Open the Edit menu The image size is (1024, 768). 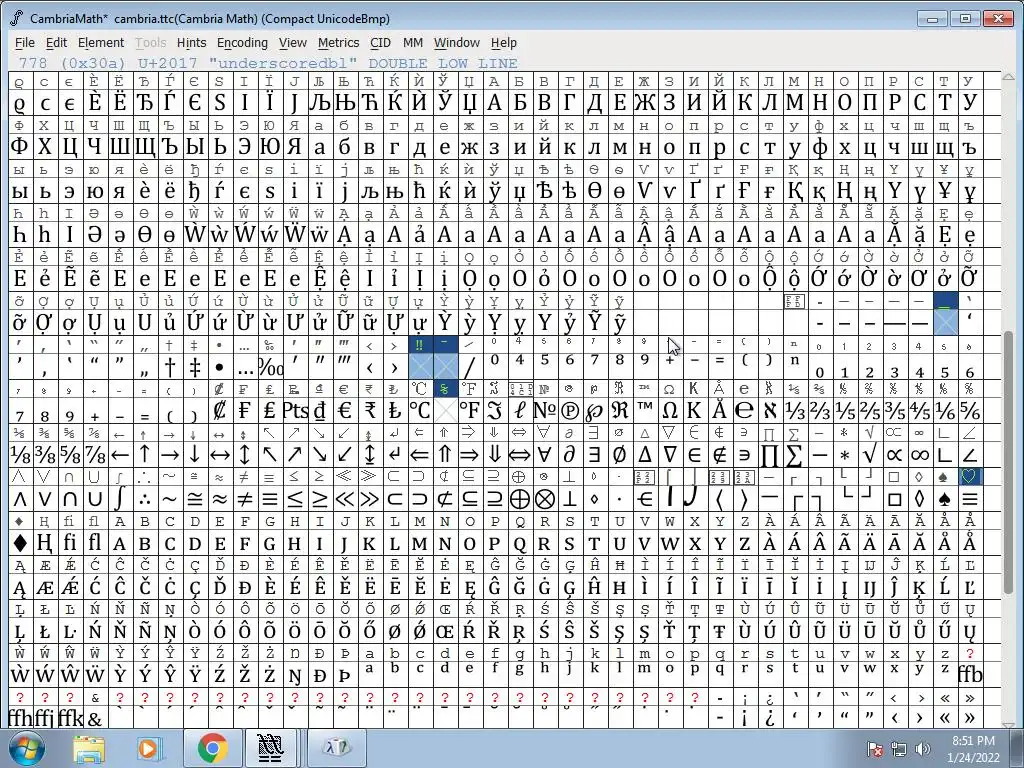tap(56, 42)
